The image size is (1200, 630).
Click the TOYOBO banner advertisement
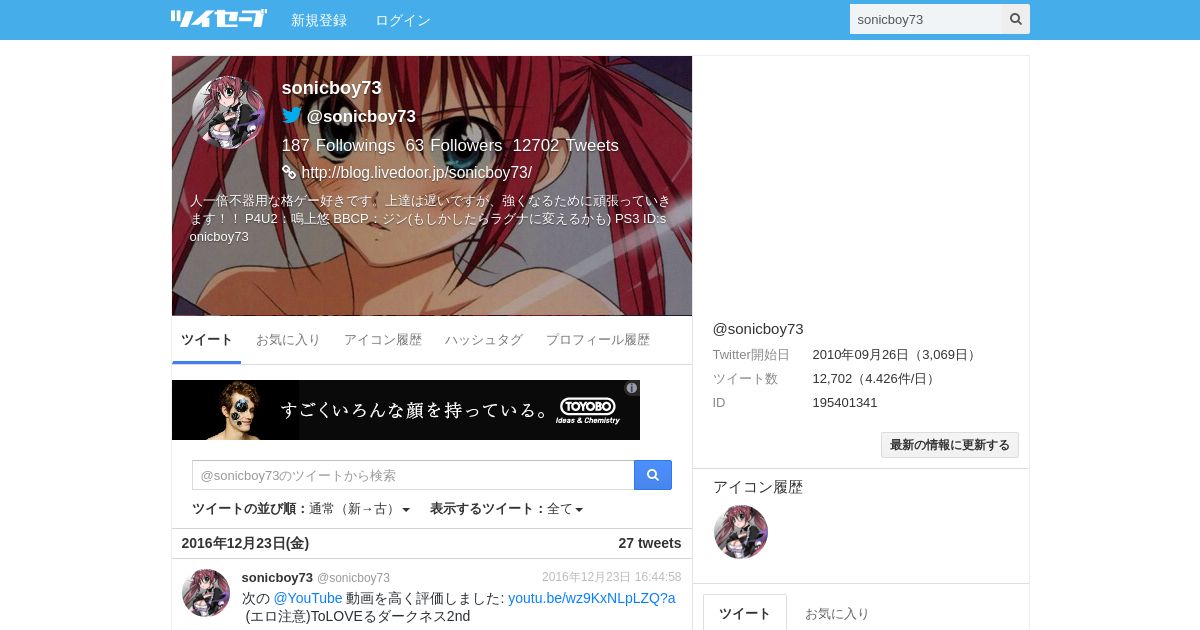(x=406, y=410)
